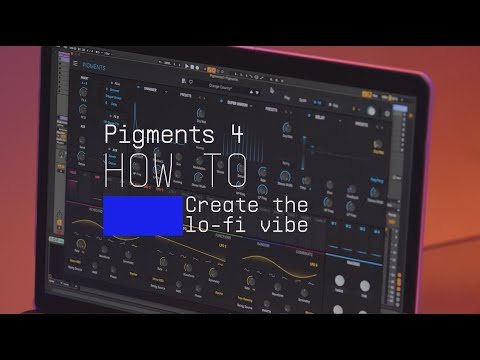Image resolution: width=480 pixels, height=360 pixels.
Task: Open the settings gear icon
Action: 387,114
